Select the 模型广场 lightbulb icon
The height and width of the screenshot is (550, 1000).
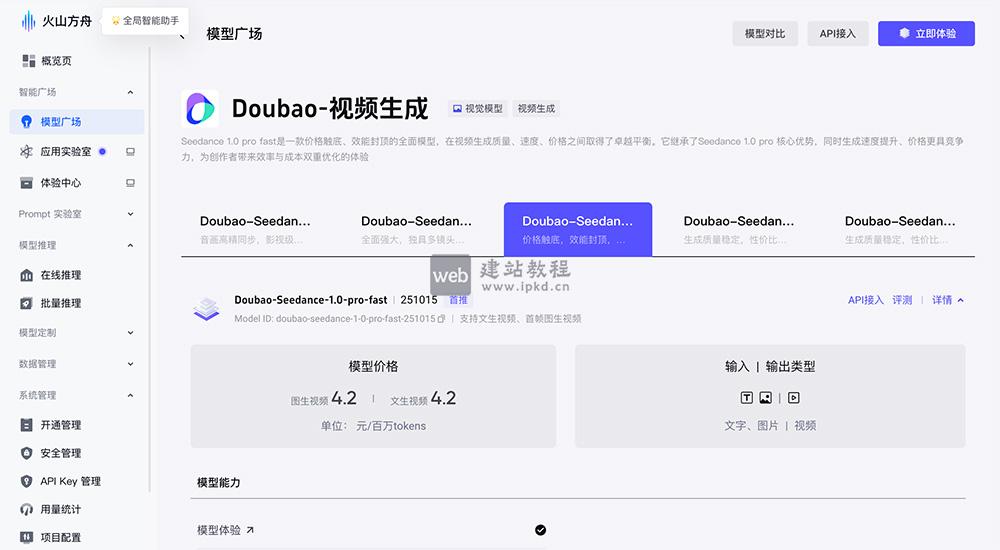pos(26,121)
